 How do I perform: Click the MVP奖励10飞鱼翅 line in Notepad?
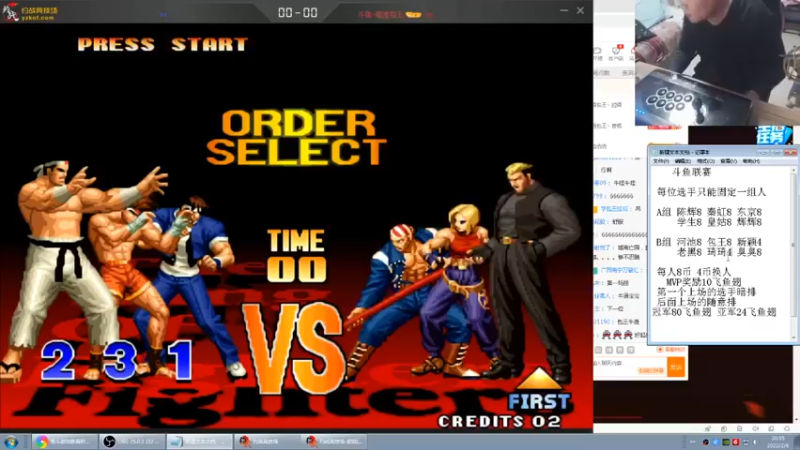(704, 282)
